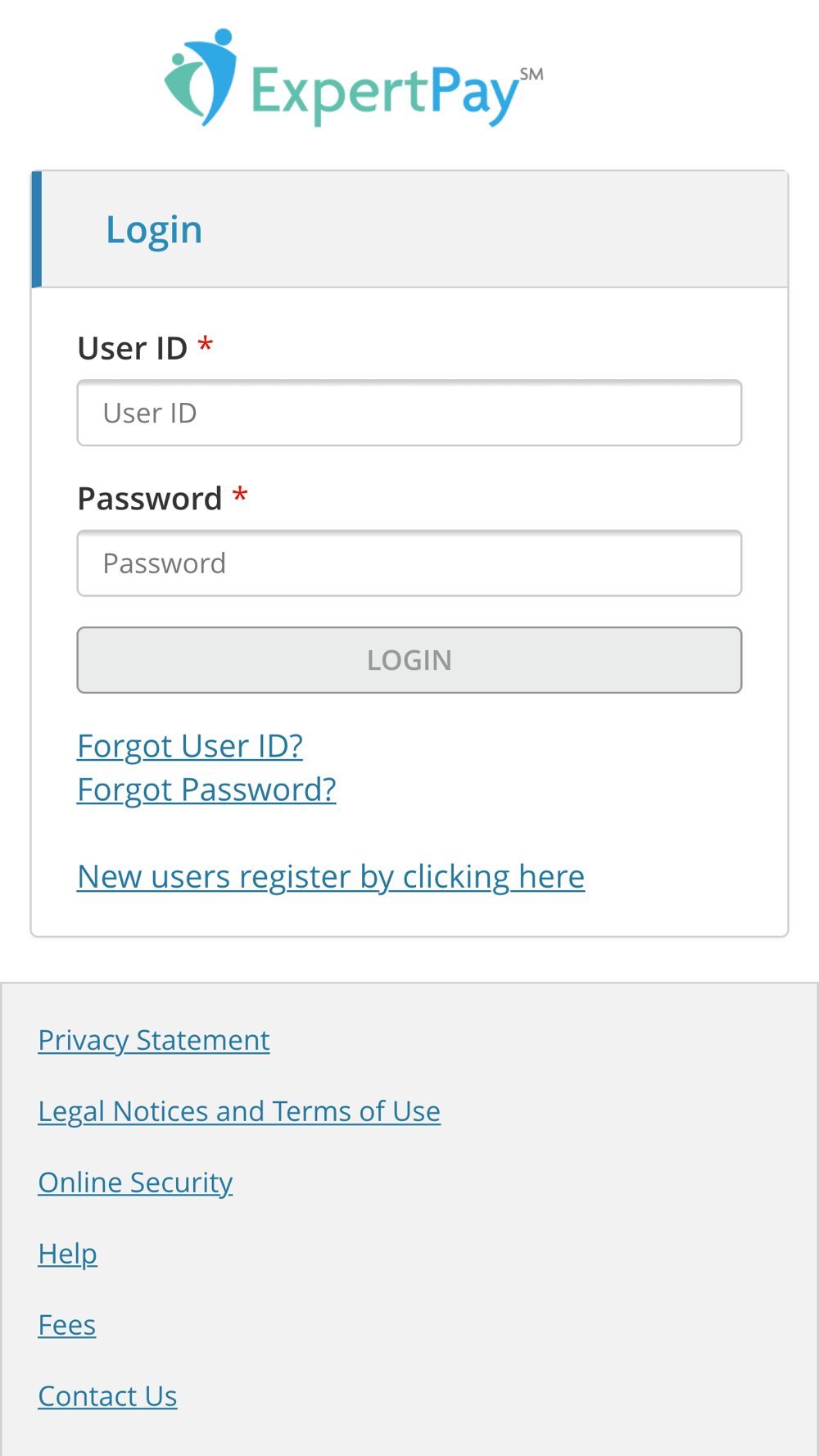
Task: Focus the User ID input field
Action: [x=409, y=413]
